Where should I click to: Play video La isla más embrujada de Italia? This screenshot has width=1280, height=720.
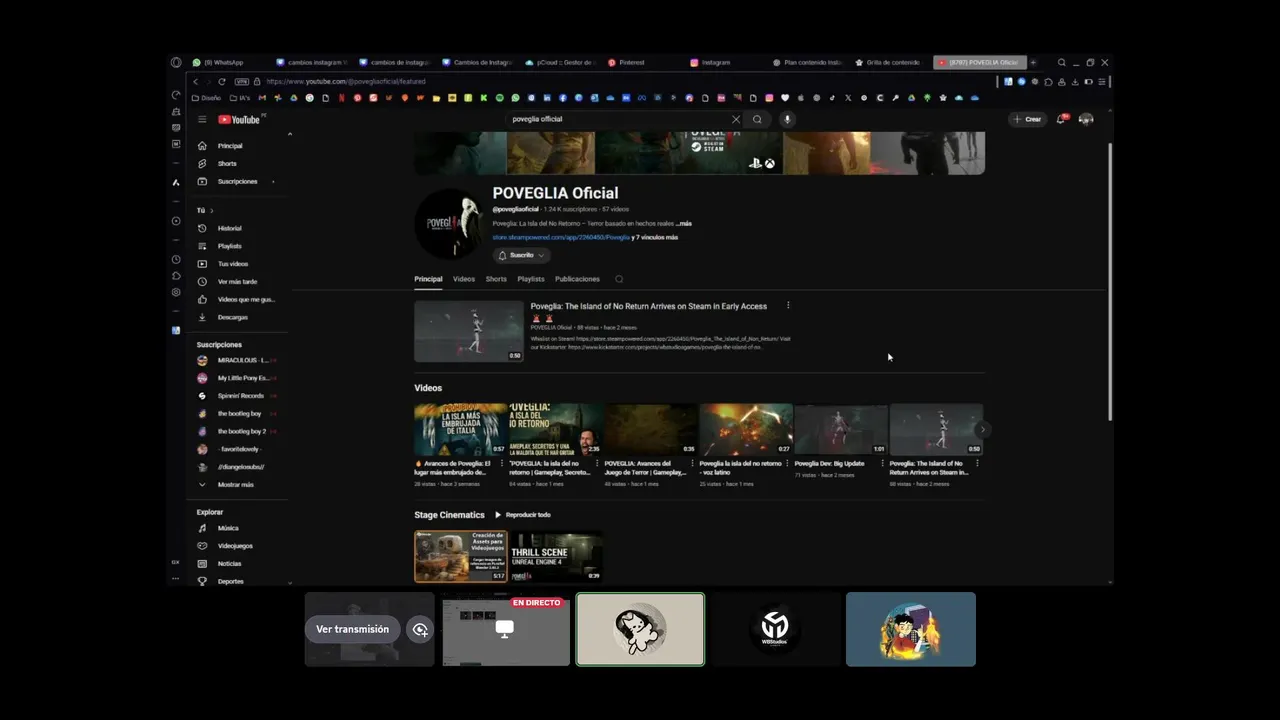tap(461, 430)
